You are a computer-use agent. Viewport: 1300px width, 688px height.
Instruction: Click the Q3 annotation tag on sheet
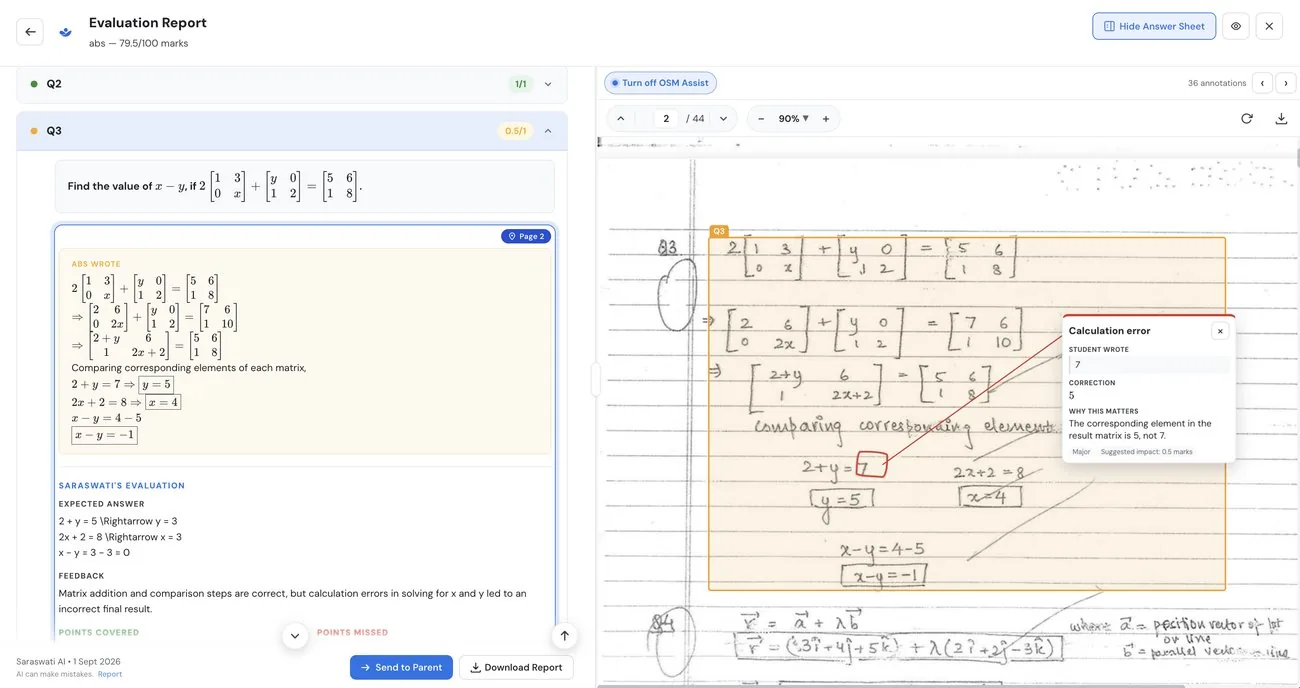pyautogui.click(x=719, y=231)
